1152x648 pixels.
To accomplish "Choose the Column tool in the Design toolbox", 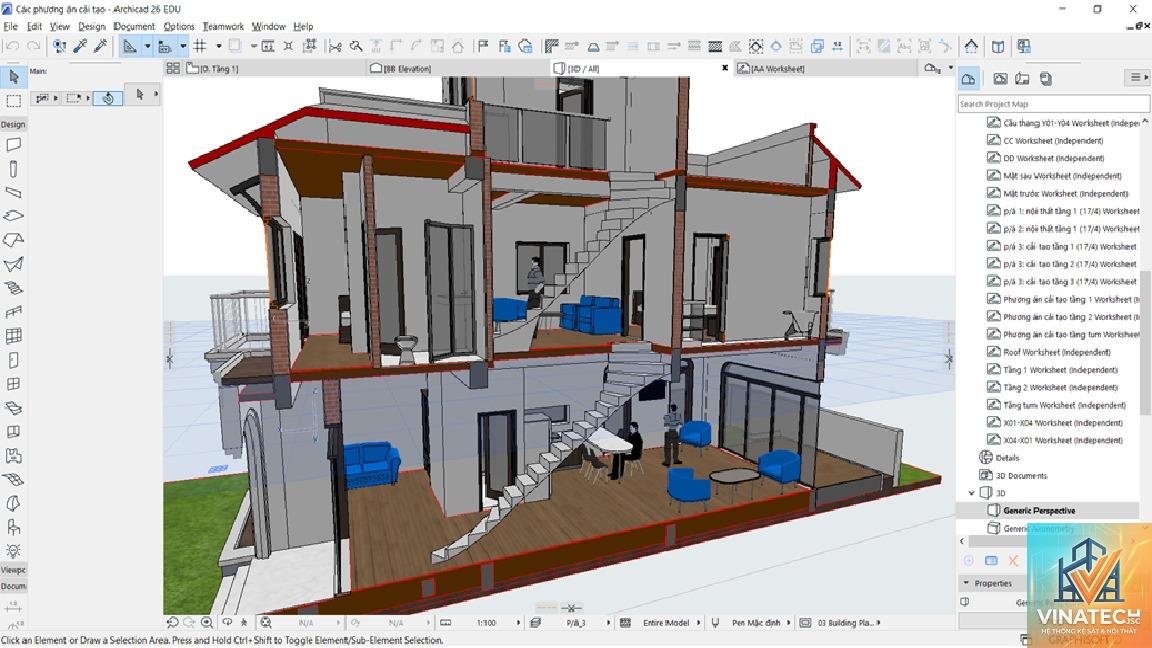I will (x=13, y=169).
